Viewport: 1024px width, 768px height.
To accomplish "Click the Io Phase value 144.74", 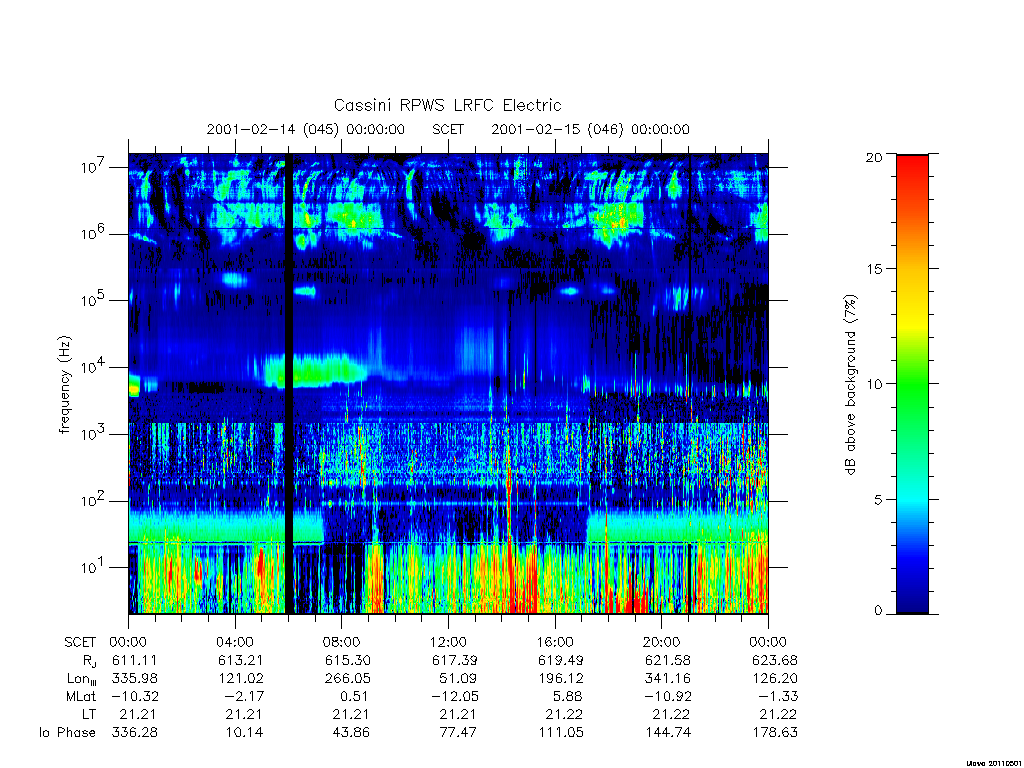I will tap(667, 733).
